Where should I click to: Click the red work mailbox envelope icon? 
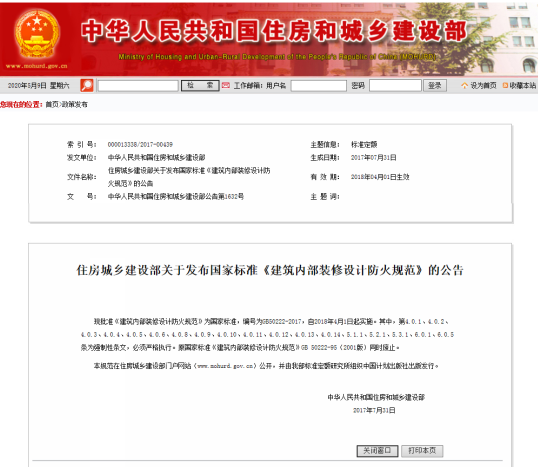[x=225, y=85]
